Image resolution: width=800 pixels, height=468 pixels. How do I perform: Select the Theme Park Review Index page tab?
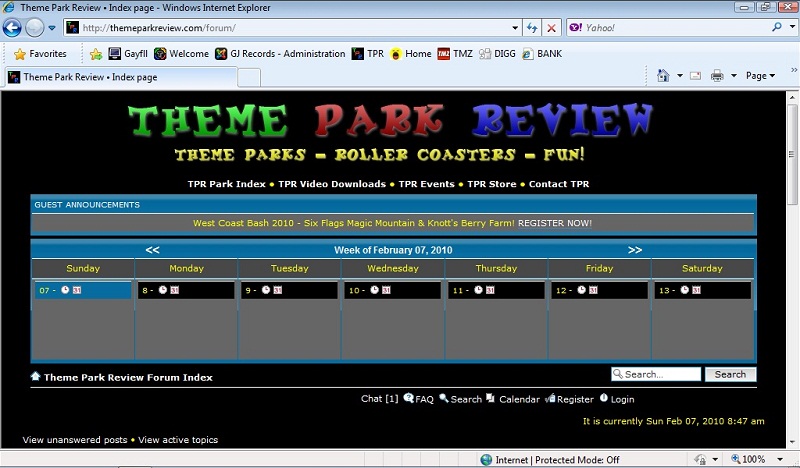pos(121,78)
